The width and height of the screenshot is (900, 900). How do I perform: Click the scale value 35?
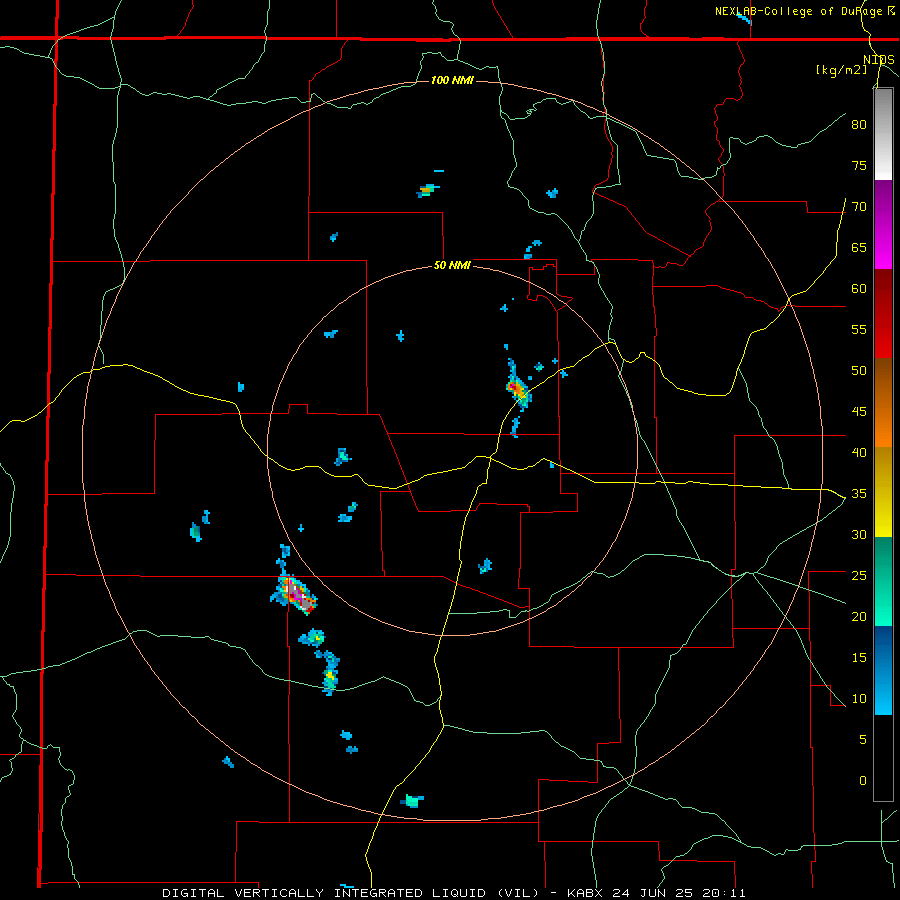point(859,494)
